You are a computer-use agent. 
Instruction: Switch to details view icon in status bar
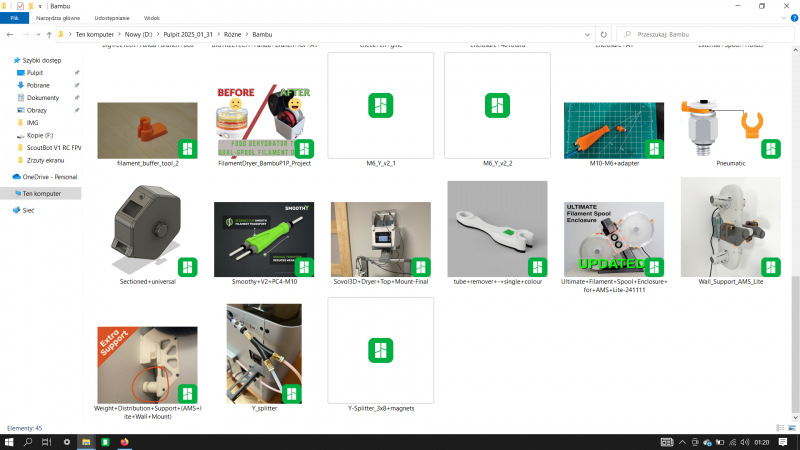click(781, 428)
